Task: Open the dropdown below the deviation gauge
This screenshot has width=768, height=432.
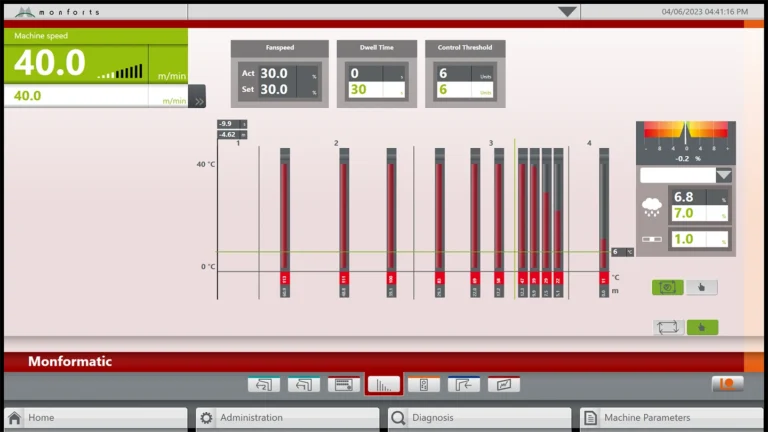Action: point(724,175)
